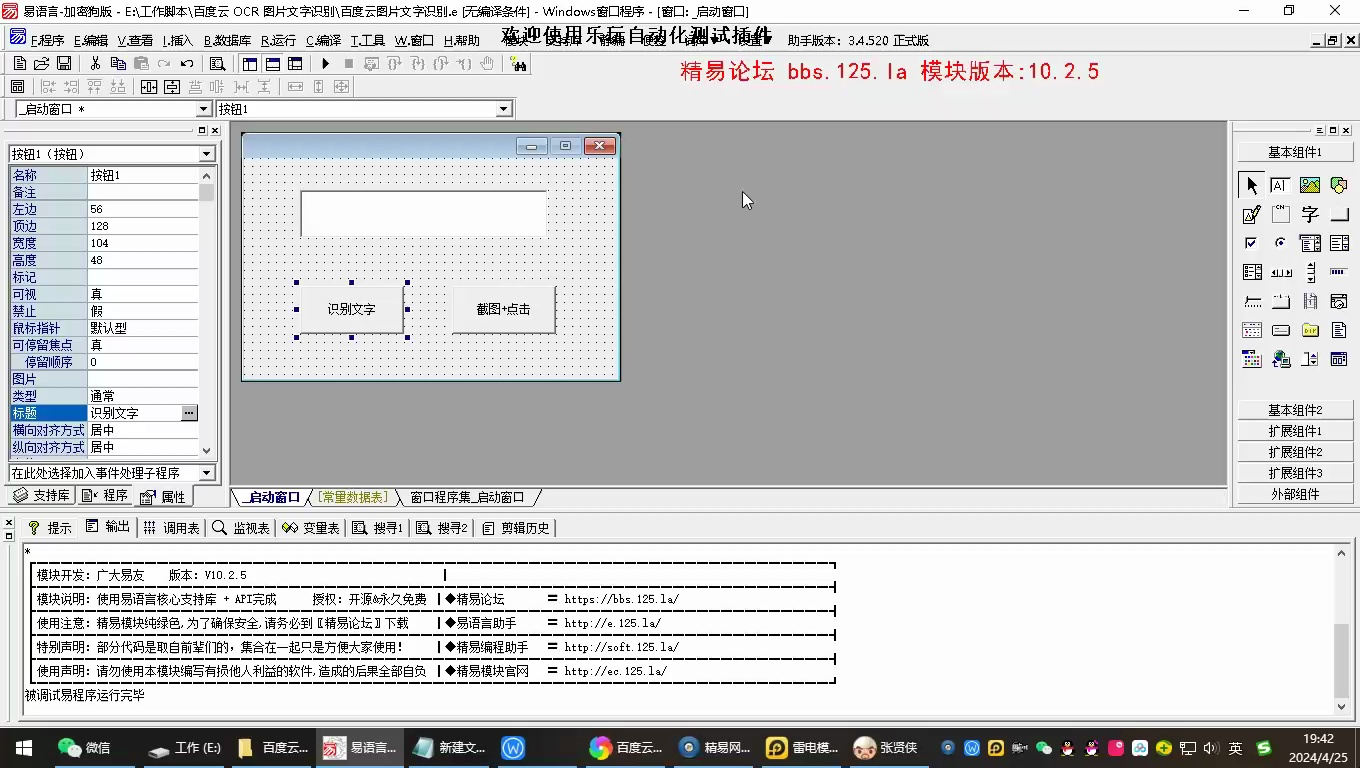Open the C.编译 menu
1360x768 pixels.
pos(323,41)
